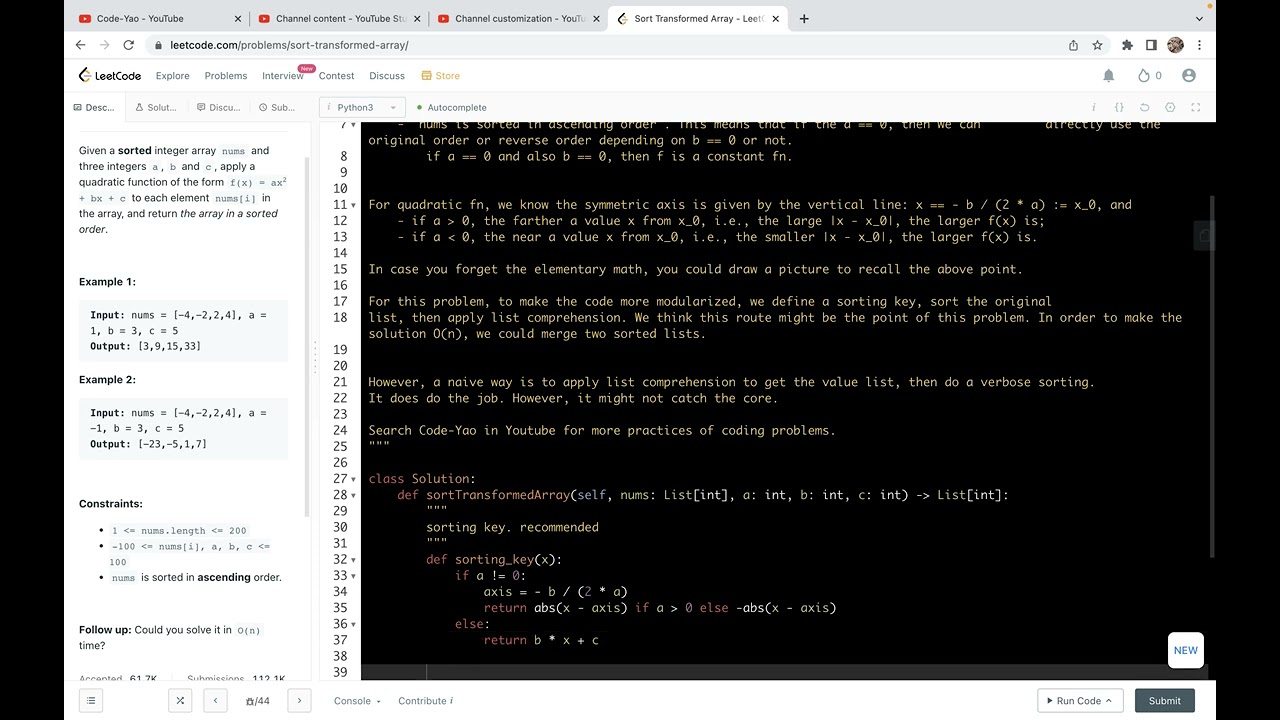This screenshot has height=720, width=1280.
Task: Click Run Code button
Action: pyautogui.click(x=1080, y=701)
